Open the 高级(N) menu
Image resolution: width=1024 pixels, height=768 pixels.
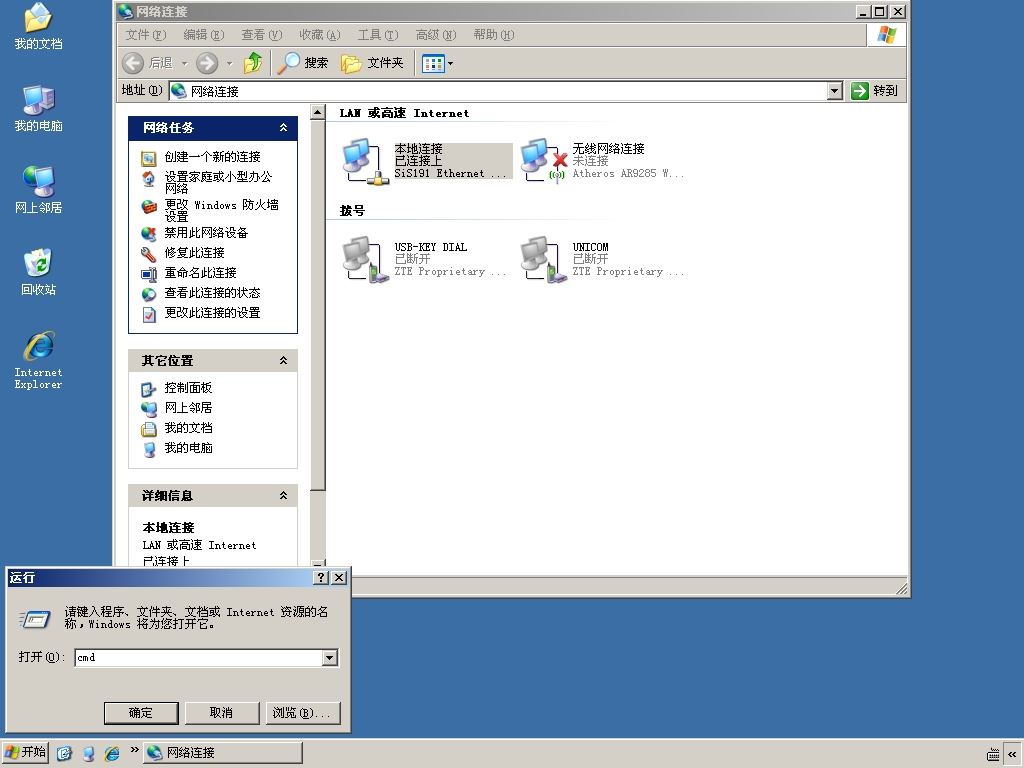[x=436, y=35]
